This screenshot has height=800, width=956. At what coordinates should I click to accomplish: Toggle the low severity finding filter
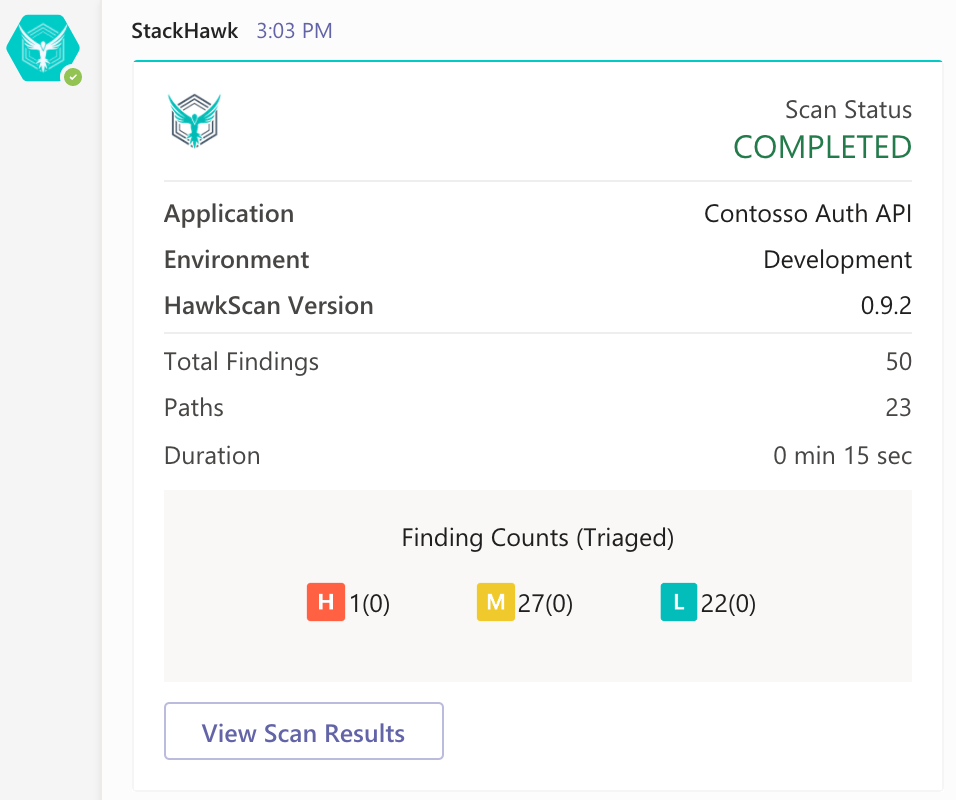pyautogui.click(x=678, y=602)
